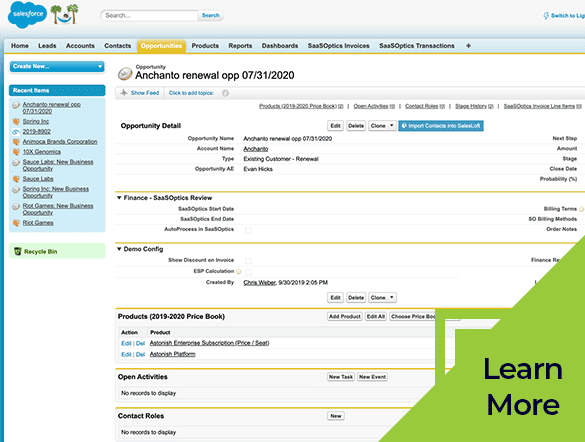Screen dimensions: 585x442
Task: Click the palm trees hammock seasonal logo
Action: [x=65, y=14]
